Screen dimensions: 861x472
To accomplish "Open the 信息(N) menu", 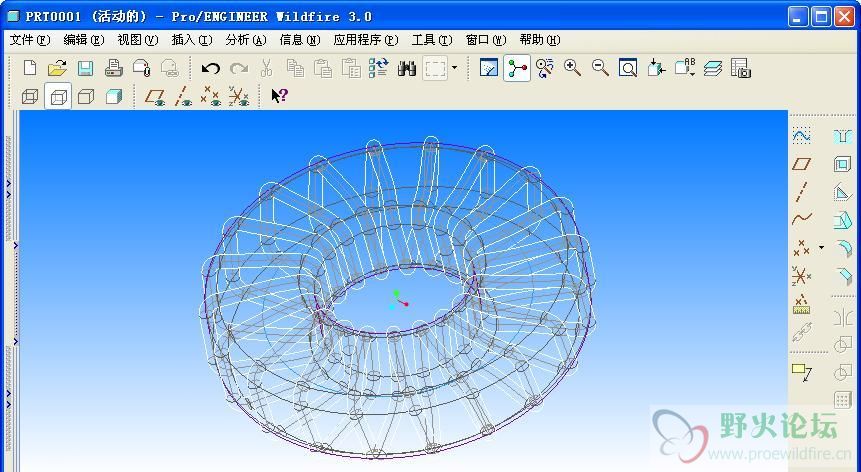I will point(299,40).
